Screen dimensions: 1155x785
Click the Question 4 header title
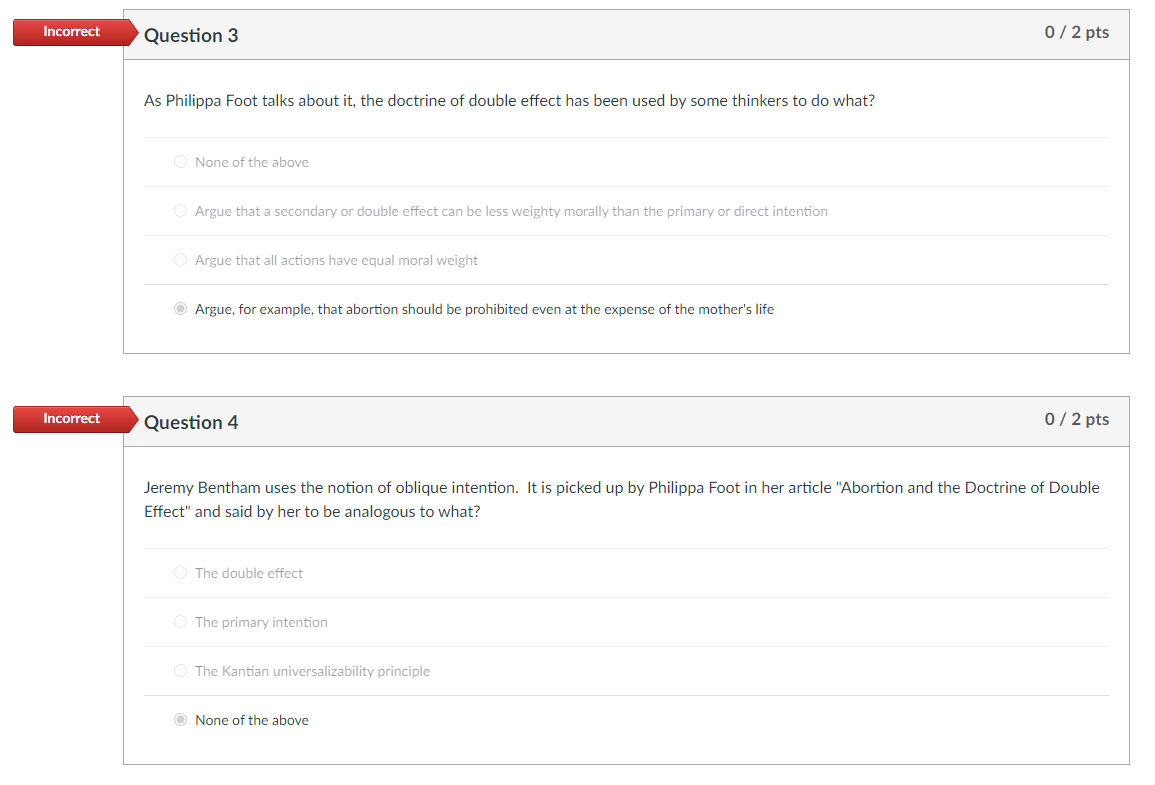pyautogui.click(x=192, y=422)
